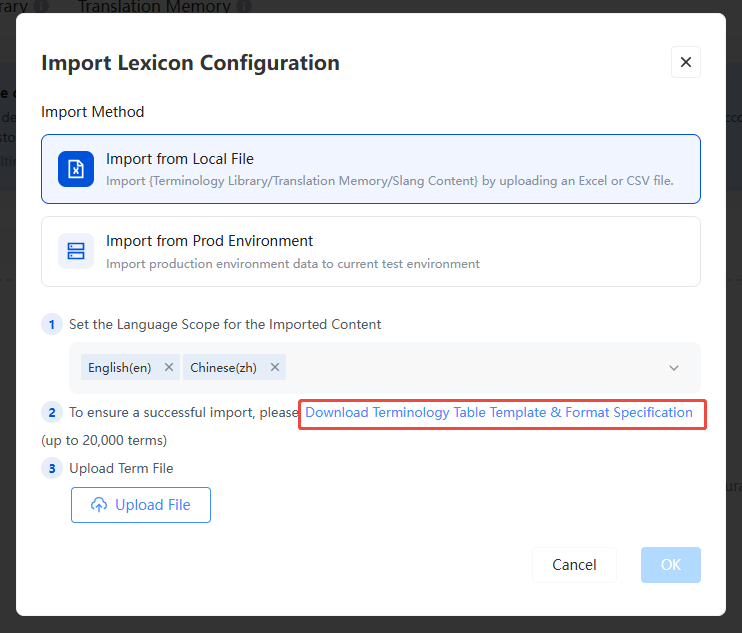The width and height of the screenshot is (742, 633).
Task: Click the server icon for Prod Environment import
Action: tap(76, 251)
